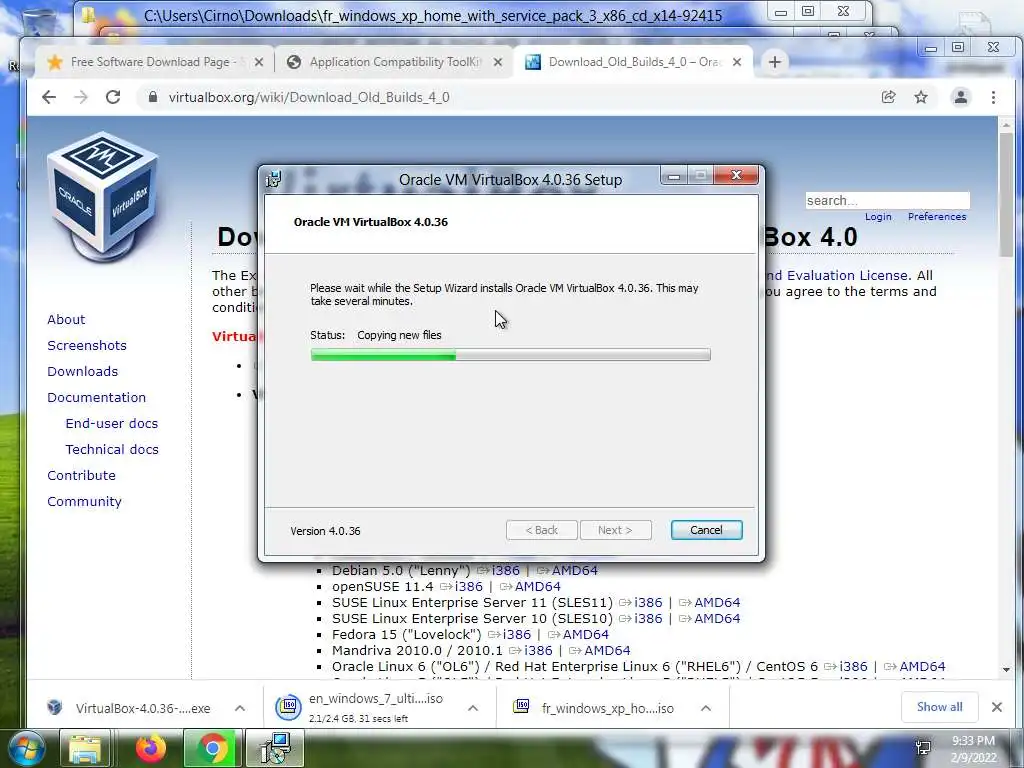Click the Cancel button in VirtualBox Setup
This screenshot has height=768, width=1024.
click(706, 530)
